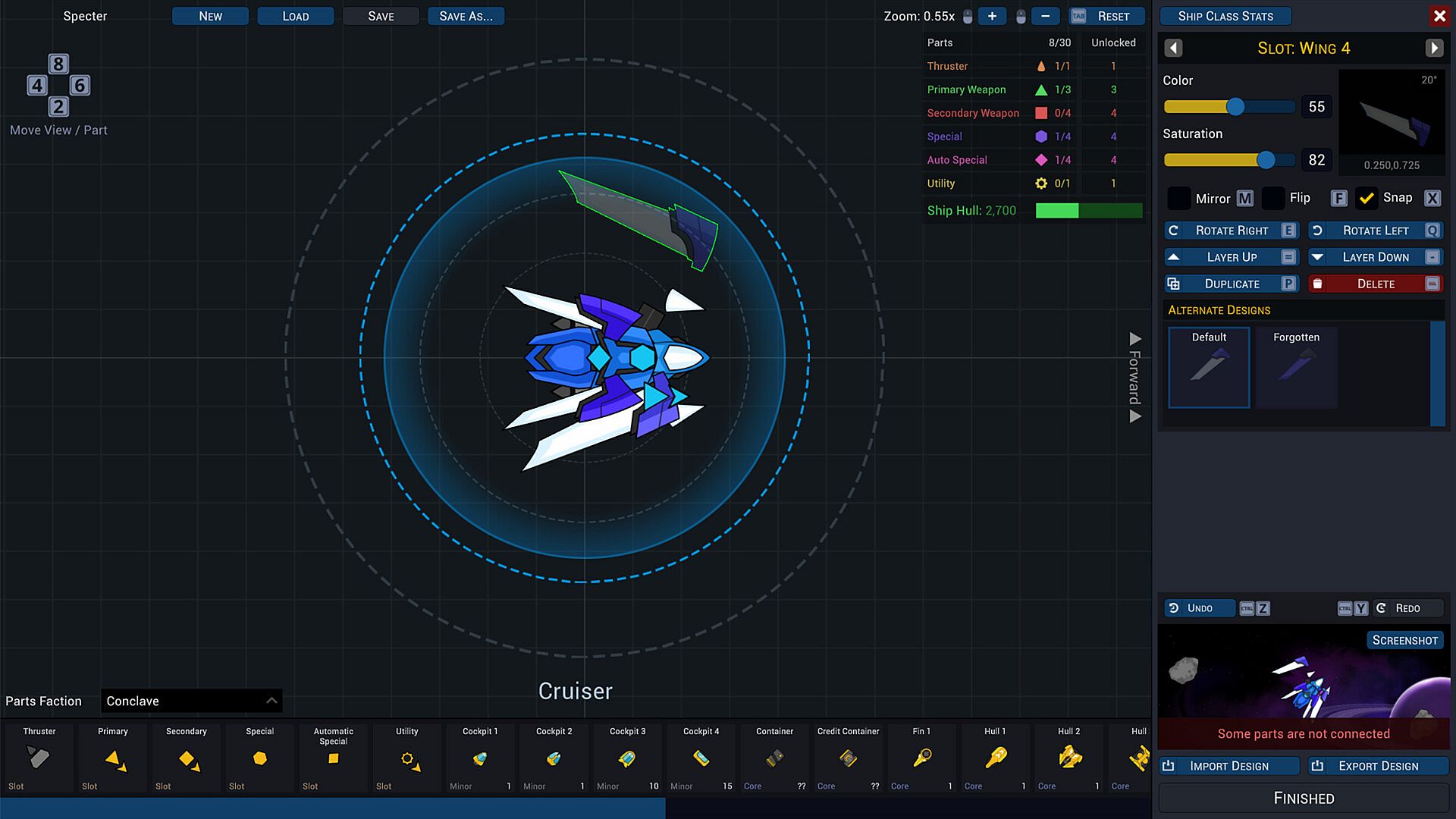Click the Saturation slider handle

(1265, 160)
